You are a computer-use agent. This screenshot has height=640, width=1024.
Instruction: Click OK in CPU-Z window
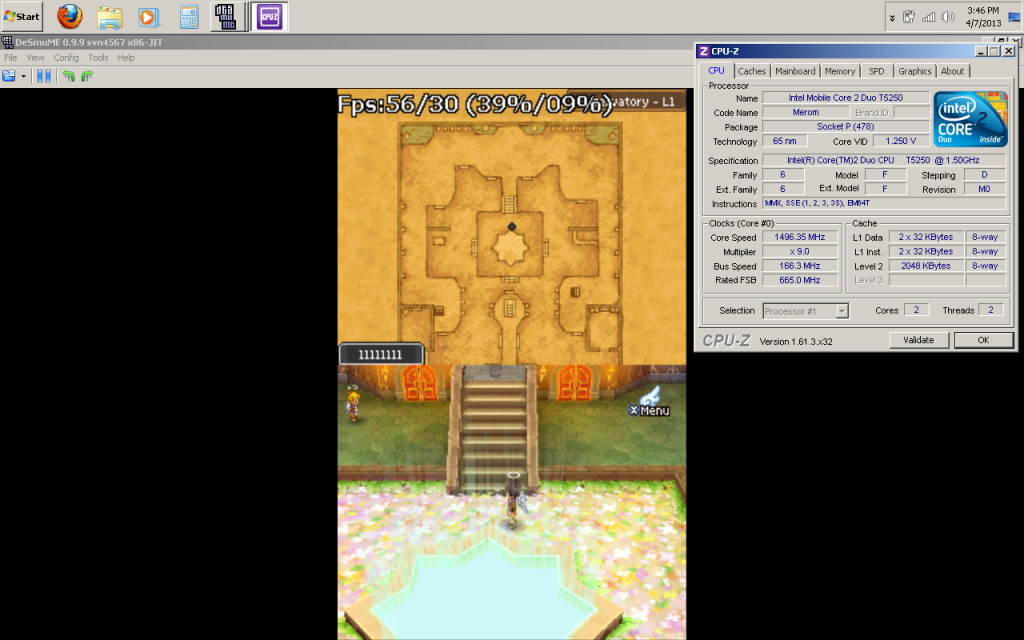click(982, 340)
